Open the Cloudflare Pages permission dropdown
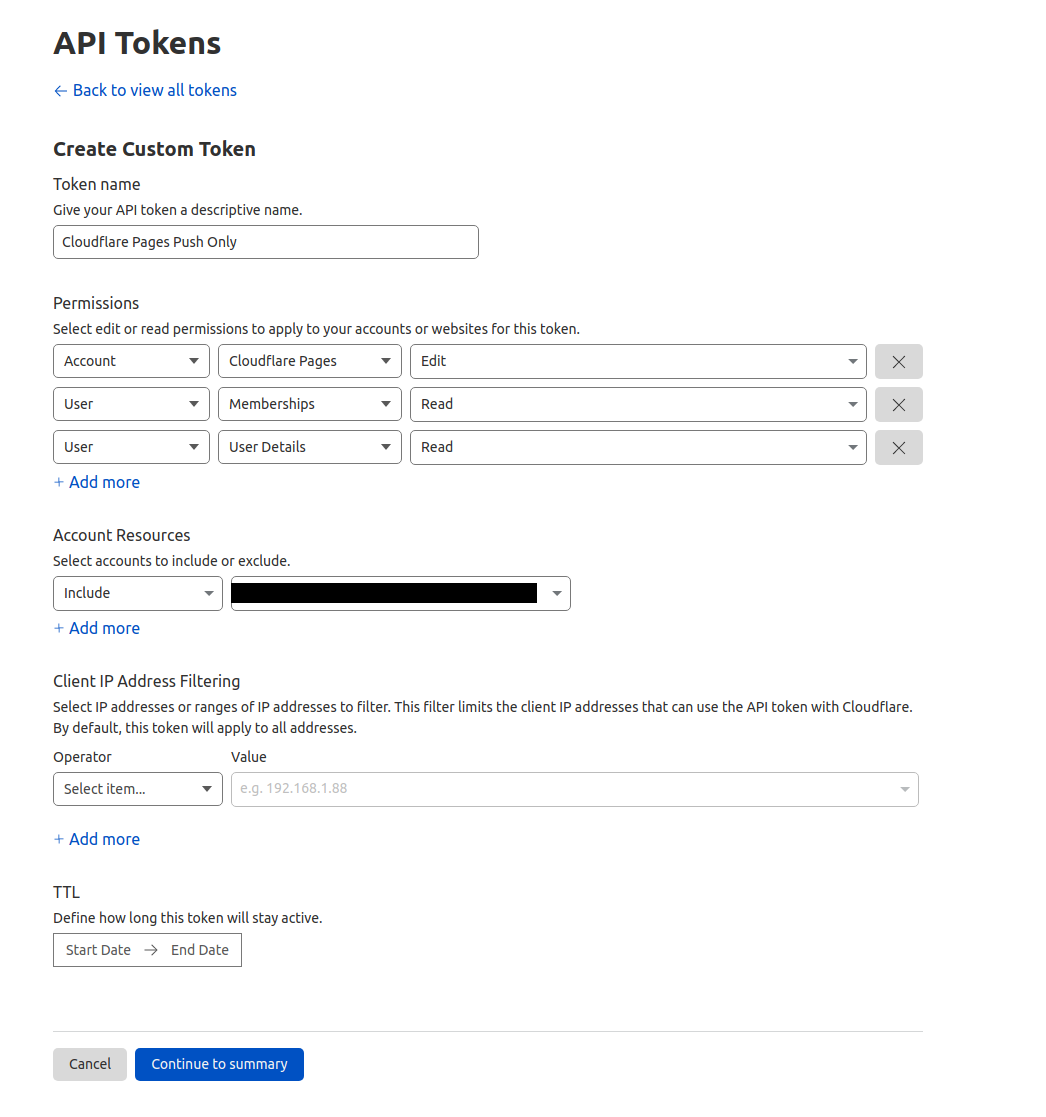 click(309, 361)
